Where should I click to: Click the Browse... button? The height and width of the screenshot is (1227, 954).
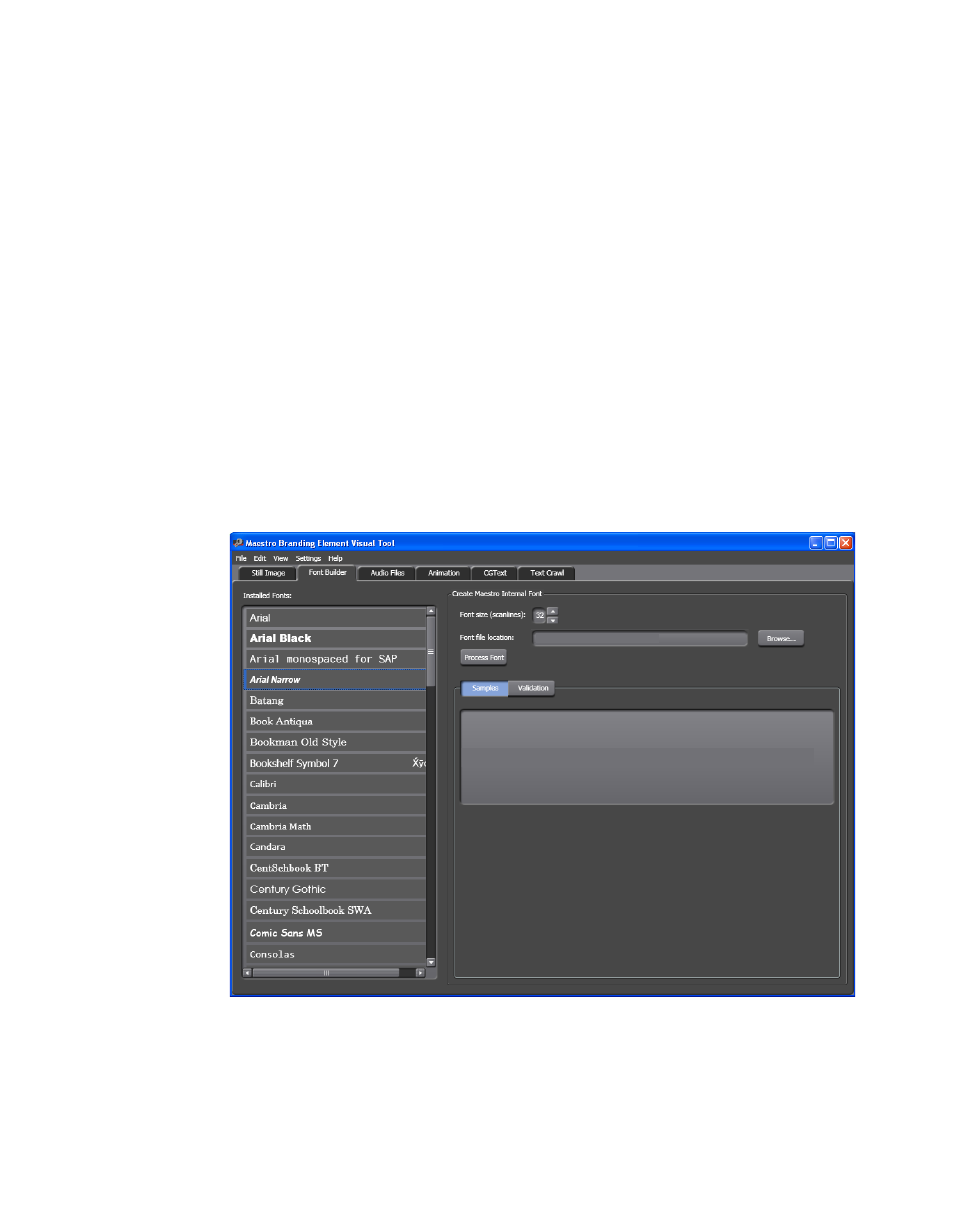tap(781, 638)
